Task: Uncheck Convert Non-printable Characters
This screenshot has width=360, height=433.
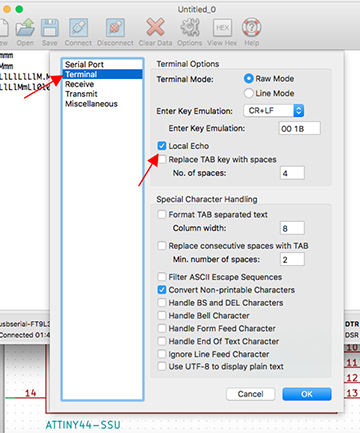Action: [x=162, y=290]
